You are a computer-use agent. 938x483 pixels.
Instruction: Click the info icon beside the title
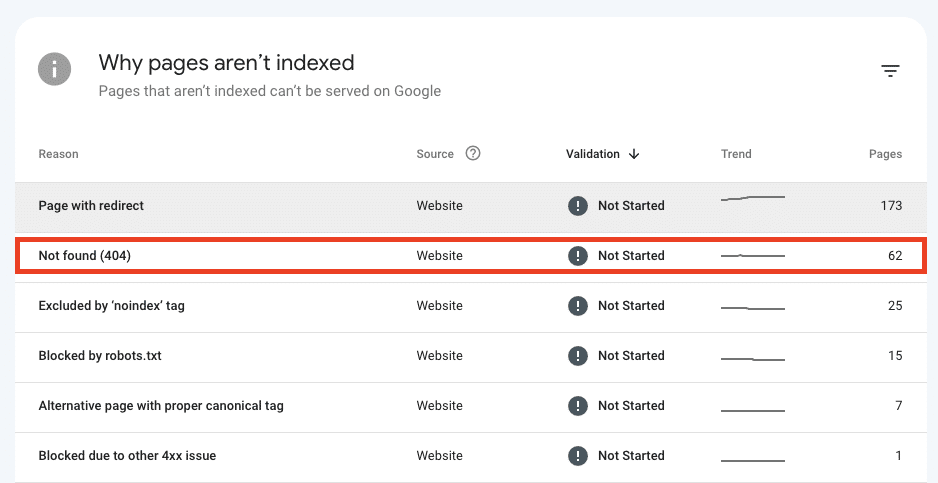(55, 70)
